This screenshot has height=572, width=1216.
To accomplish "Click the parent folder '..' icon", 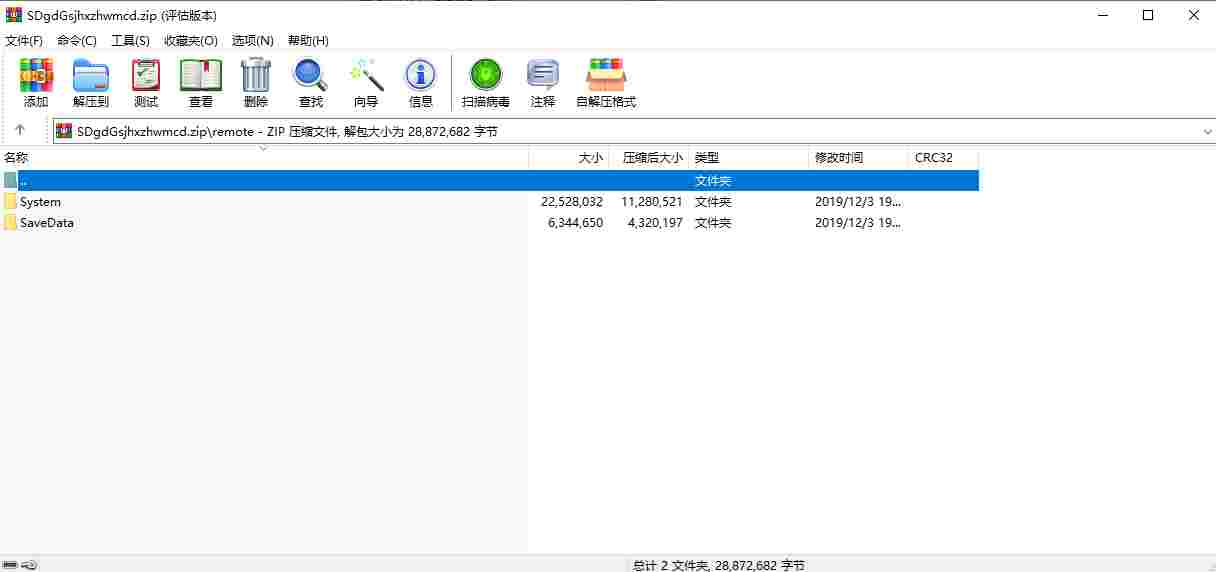I will 10,181.
